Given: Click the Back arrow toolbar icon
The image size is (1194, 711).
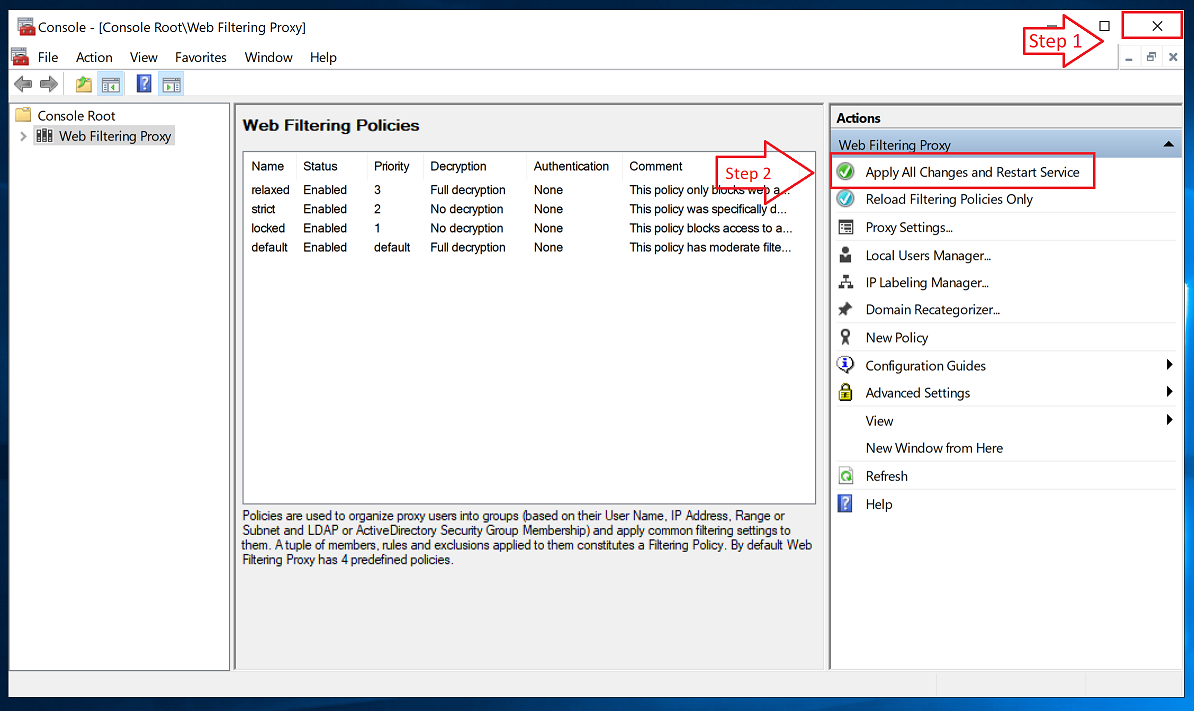Looking at the screenshot, I should click(x=23, y=84).
